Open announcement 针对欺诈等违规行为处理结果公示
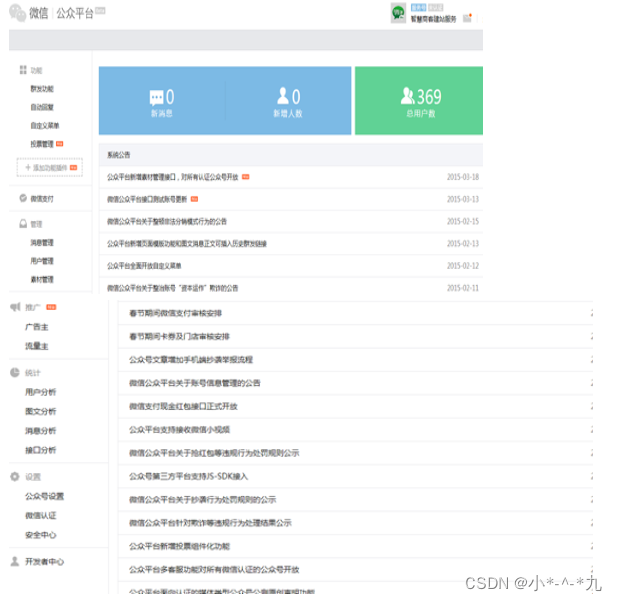The image size is (617, 601). click(210, 523)
